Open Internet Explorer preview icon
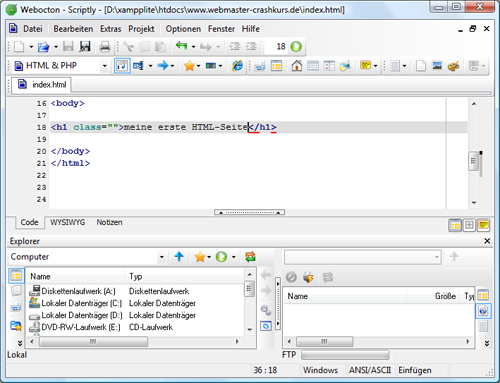The height and width of the screenshot is (383, 500). 237,66
